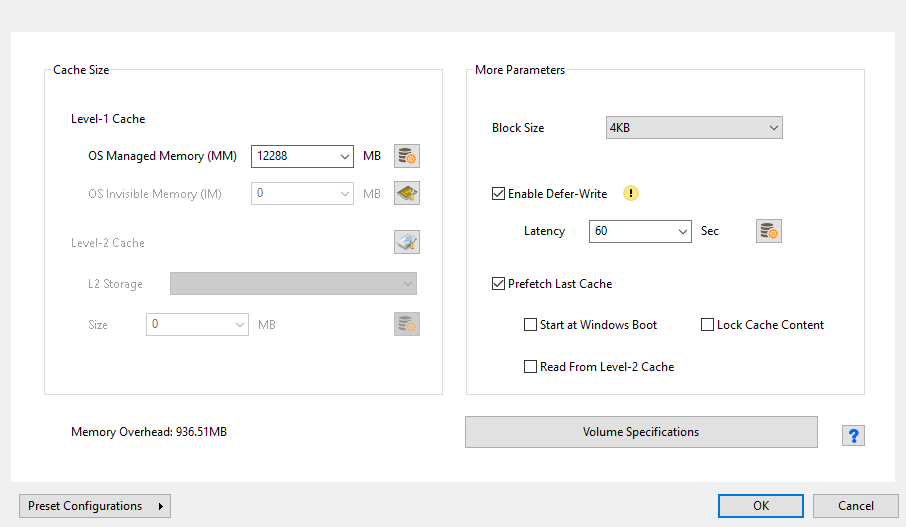Disable the Enable Defer-Write checkbox
The image size is (906, 527).
click(499, 194)
